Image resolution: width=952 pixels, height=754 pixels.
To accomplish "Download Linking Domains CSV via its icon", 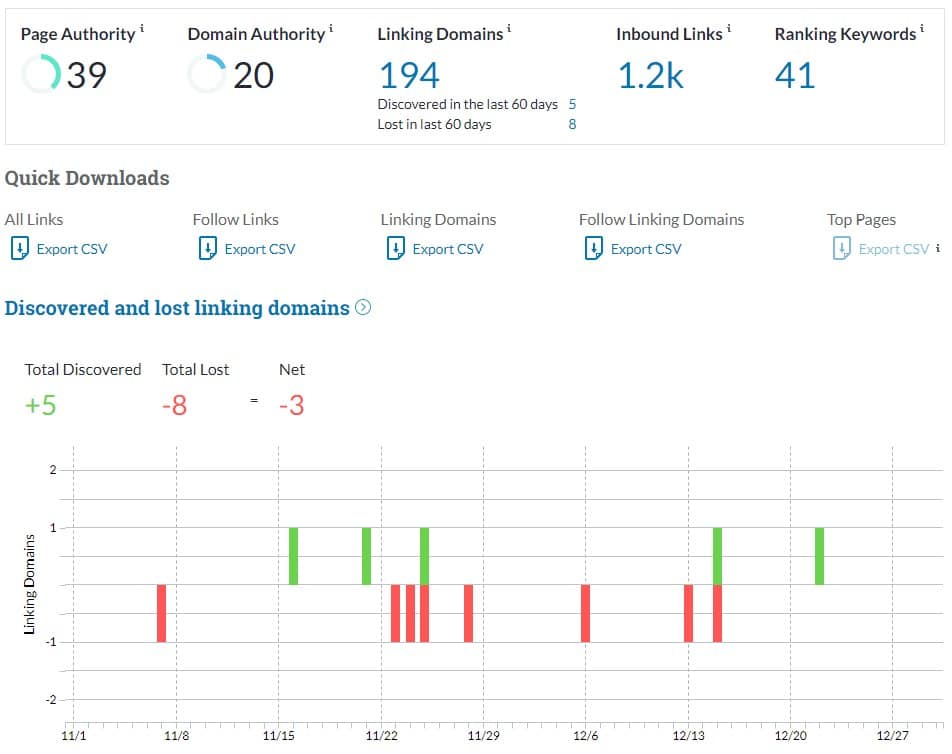I will pyautogui.click(x=396, y=248).
